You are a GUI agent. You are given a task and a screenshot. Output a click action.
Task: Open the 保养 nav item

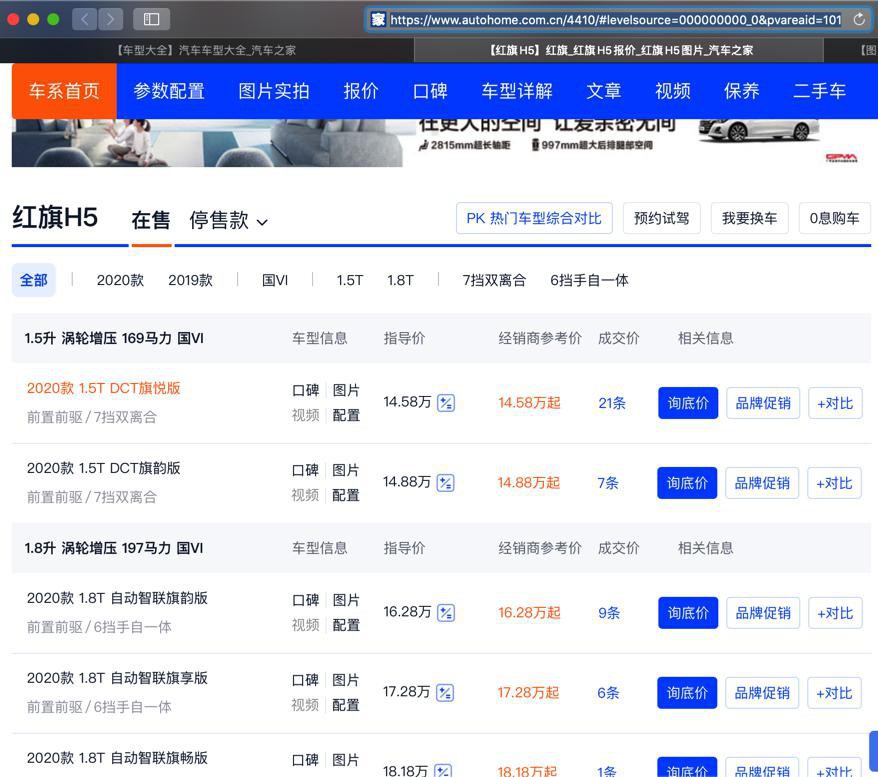(741, 91)
